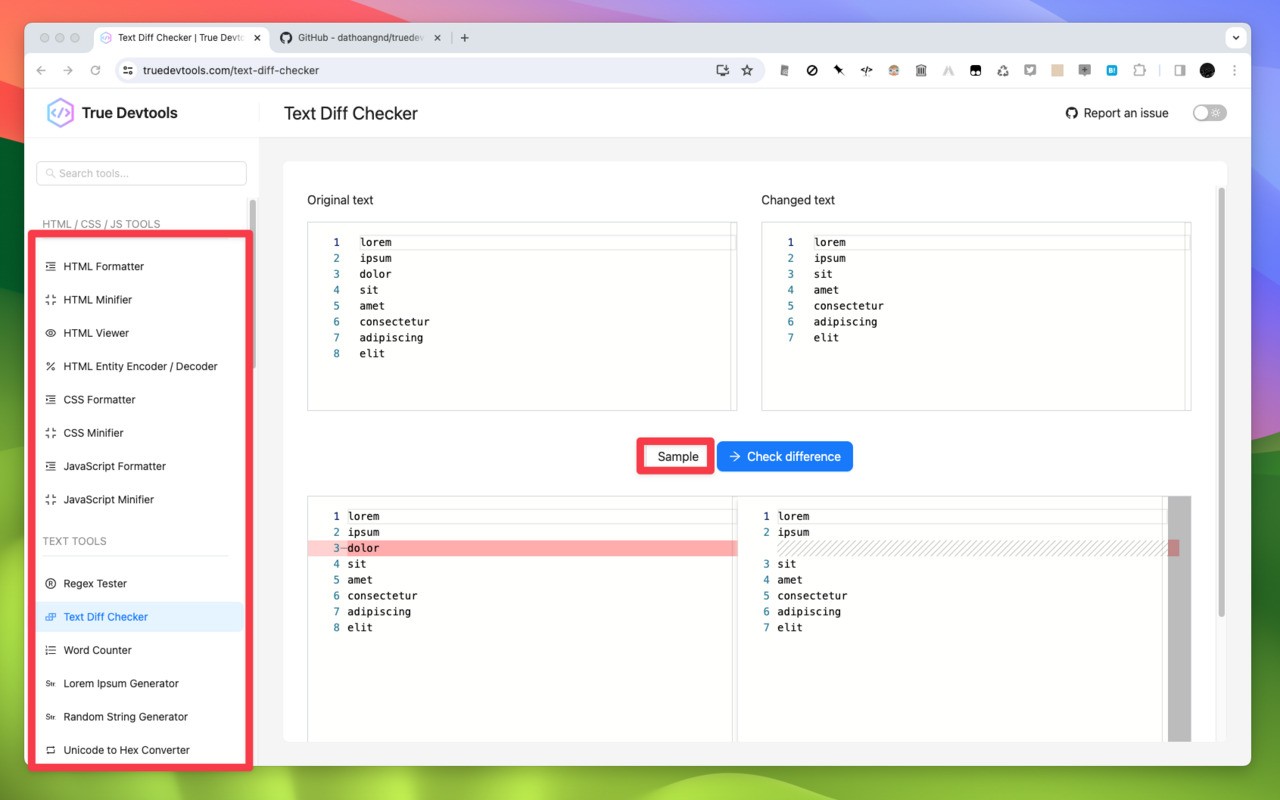Open a new browser tab
Image resolution: width=1280 pixels, height=800 pixels.
(x=464, y=37)
